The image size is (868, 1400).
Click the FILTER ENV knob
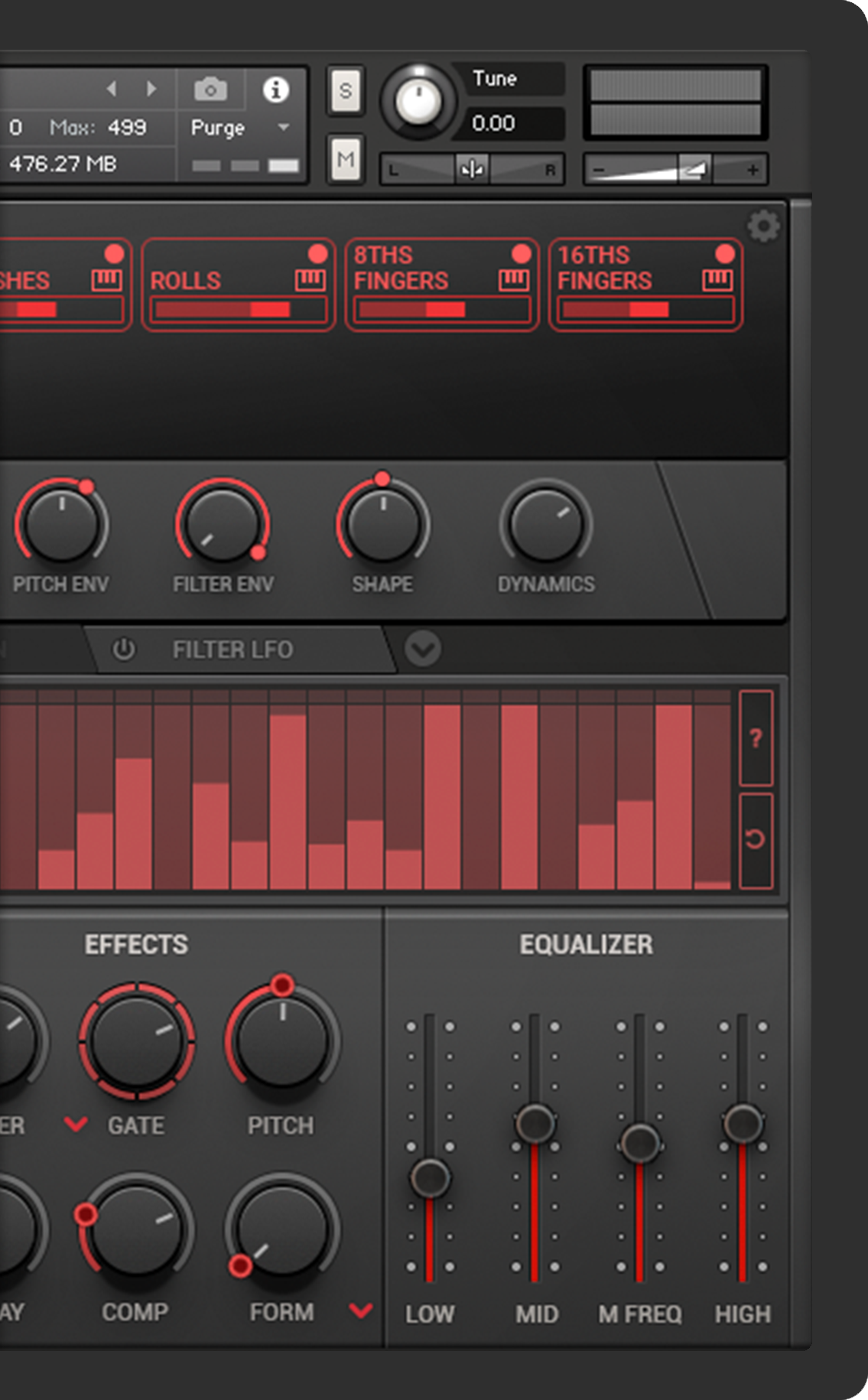click(223, 526)
